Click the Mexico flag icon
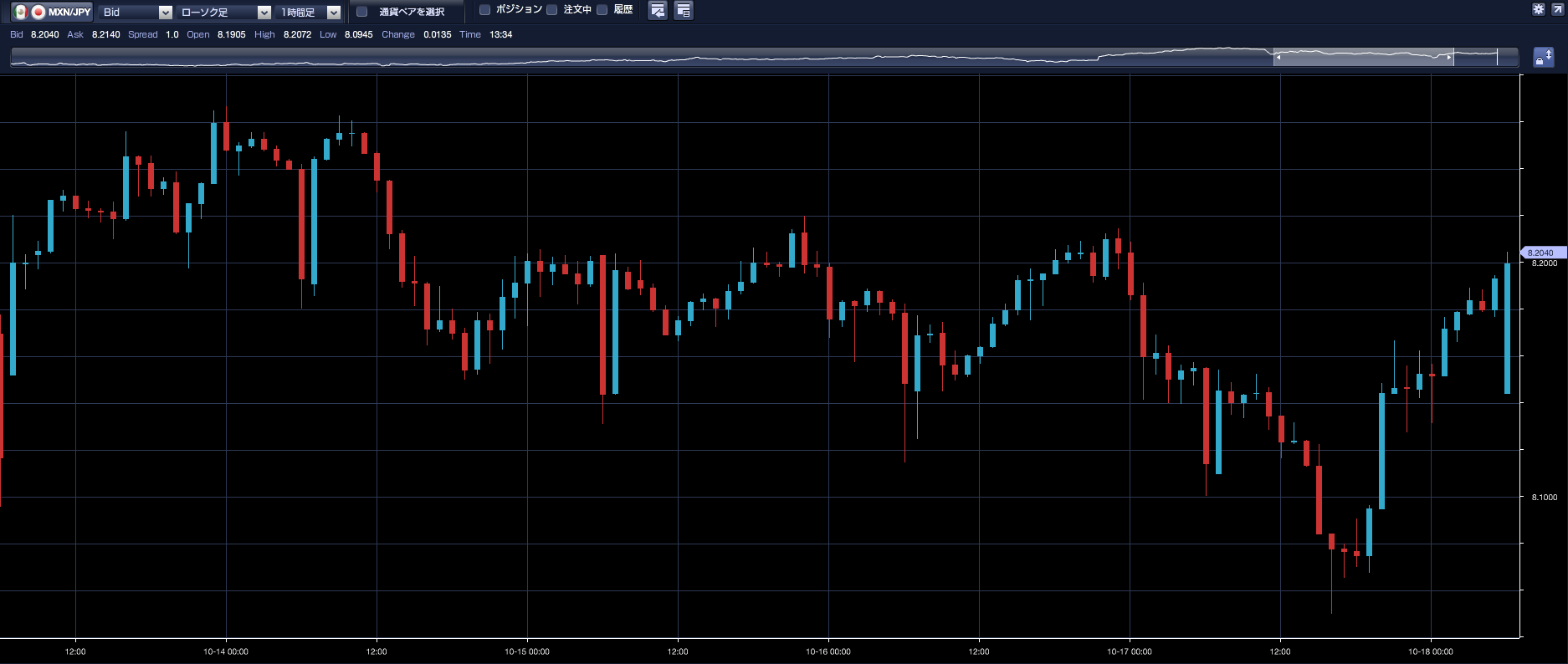 pos(21,12)
